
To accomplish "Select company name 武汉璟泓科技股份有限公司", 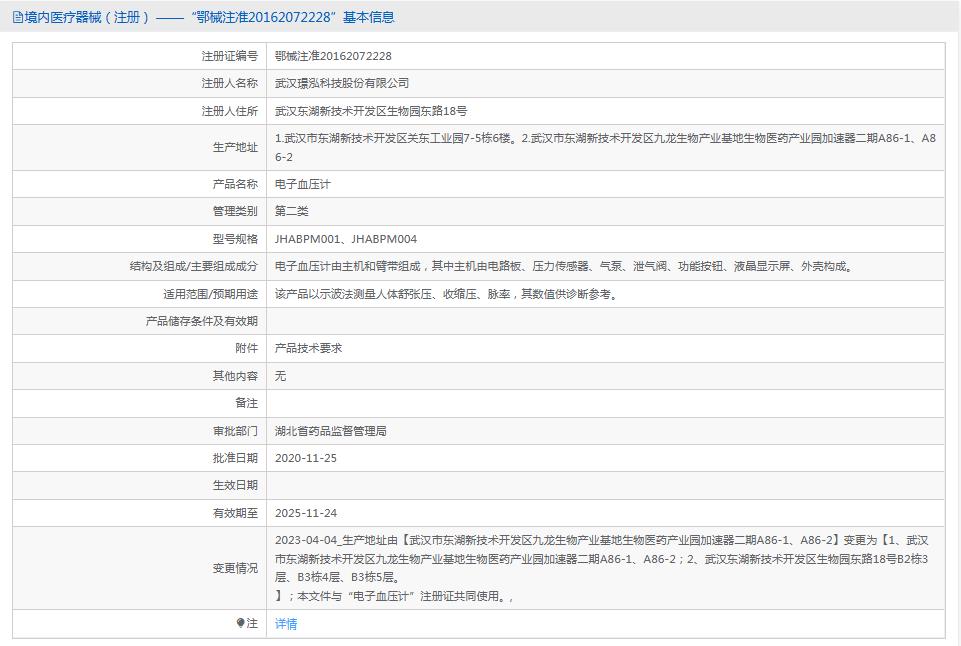I will tap(340, 83).
